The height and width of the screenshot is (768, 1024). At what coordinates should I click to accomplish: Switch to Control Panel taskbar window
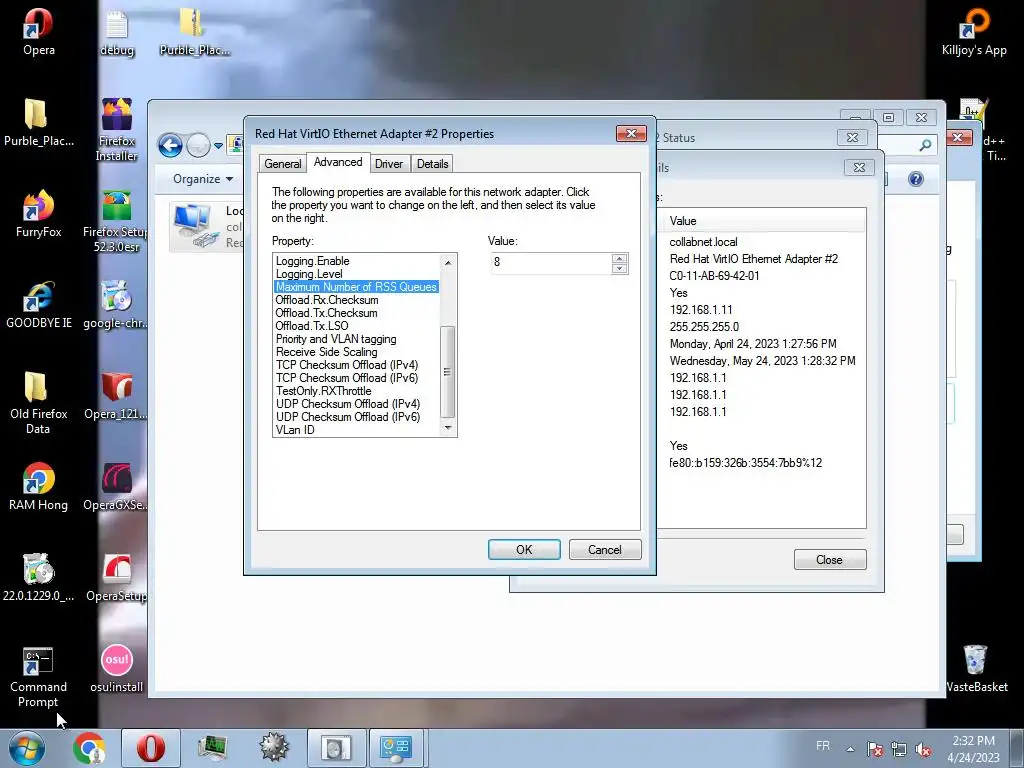pyautogui.click(x=396, y=748)
